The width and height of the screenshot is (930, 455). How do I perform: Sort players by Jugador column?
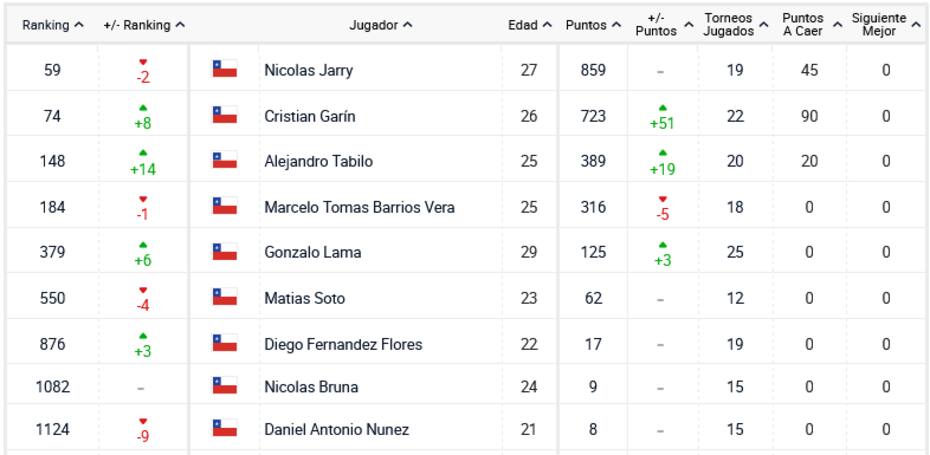tap(381, 25)
